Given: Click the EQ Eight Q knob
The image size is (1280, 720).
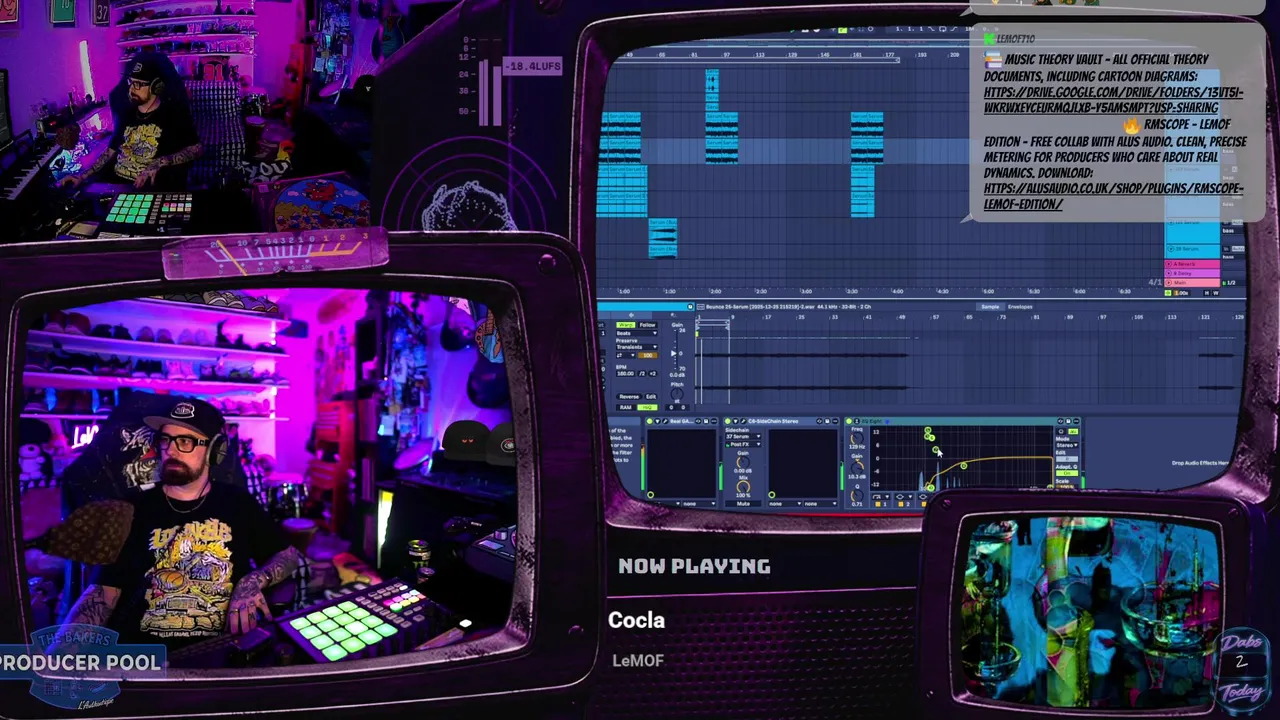Looking at the screenshot, I should pos(857,496).
